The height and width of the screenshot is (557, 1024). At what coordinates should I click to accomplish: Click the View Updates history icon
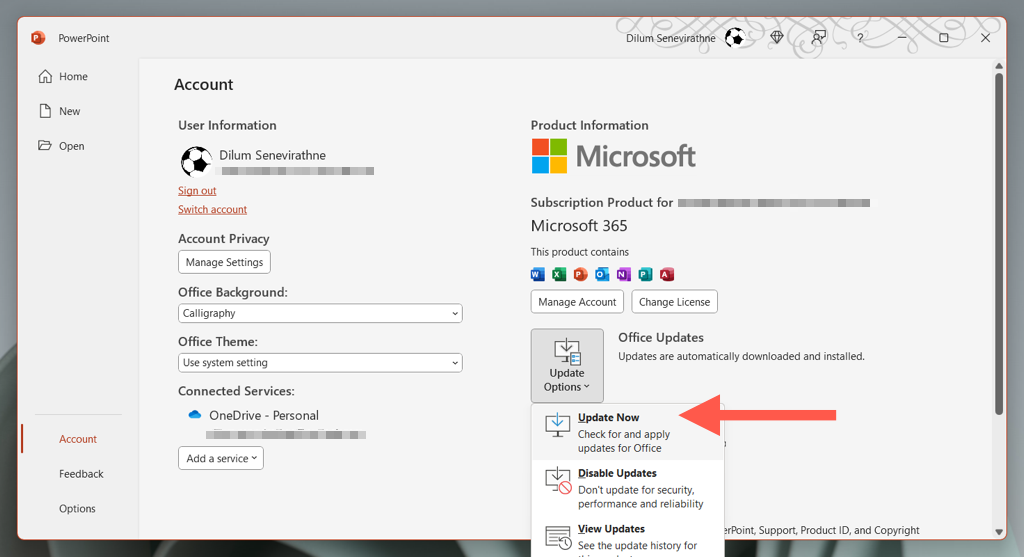point(558,537)
